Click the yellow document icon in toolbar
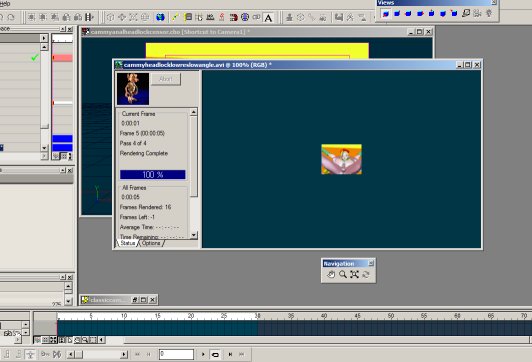 tap(188, 17)
